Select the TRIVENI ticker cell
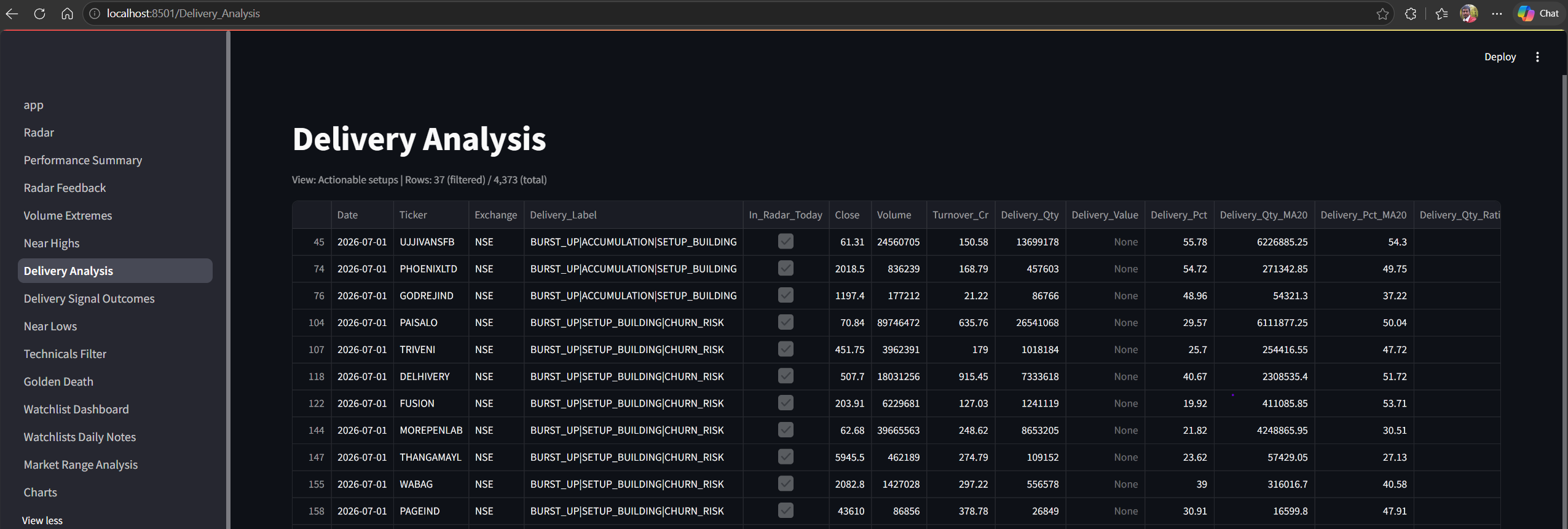The width and height of the screenshot is (1568, 529). point(431,349)
